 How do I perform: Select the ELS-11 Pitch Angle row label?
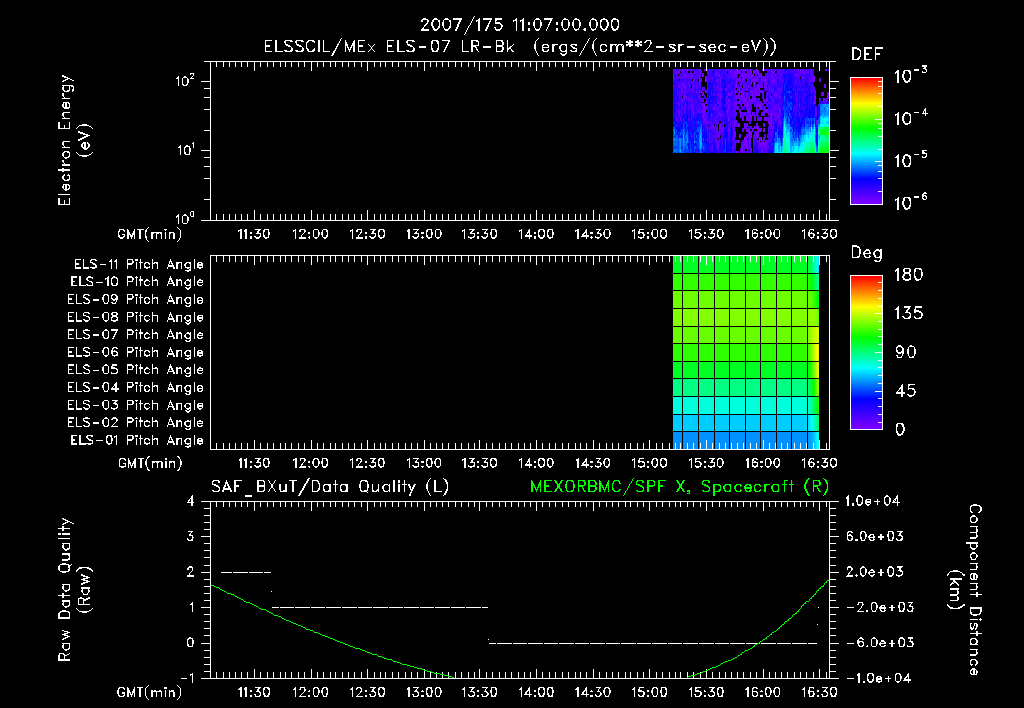(x=138, y=265)
